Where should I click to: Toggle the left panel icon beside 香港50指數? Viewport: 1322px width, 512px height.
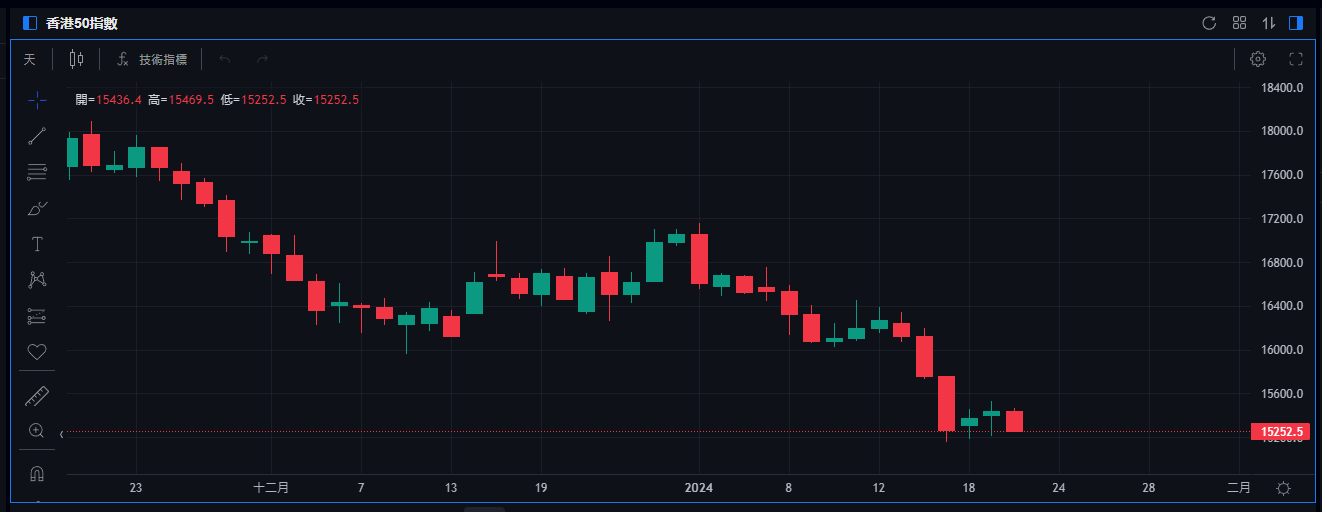pos(29,23)
